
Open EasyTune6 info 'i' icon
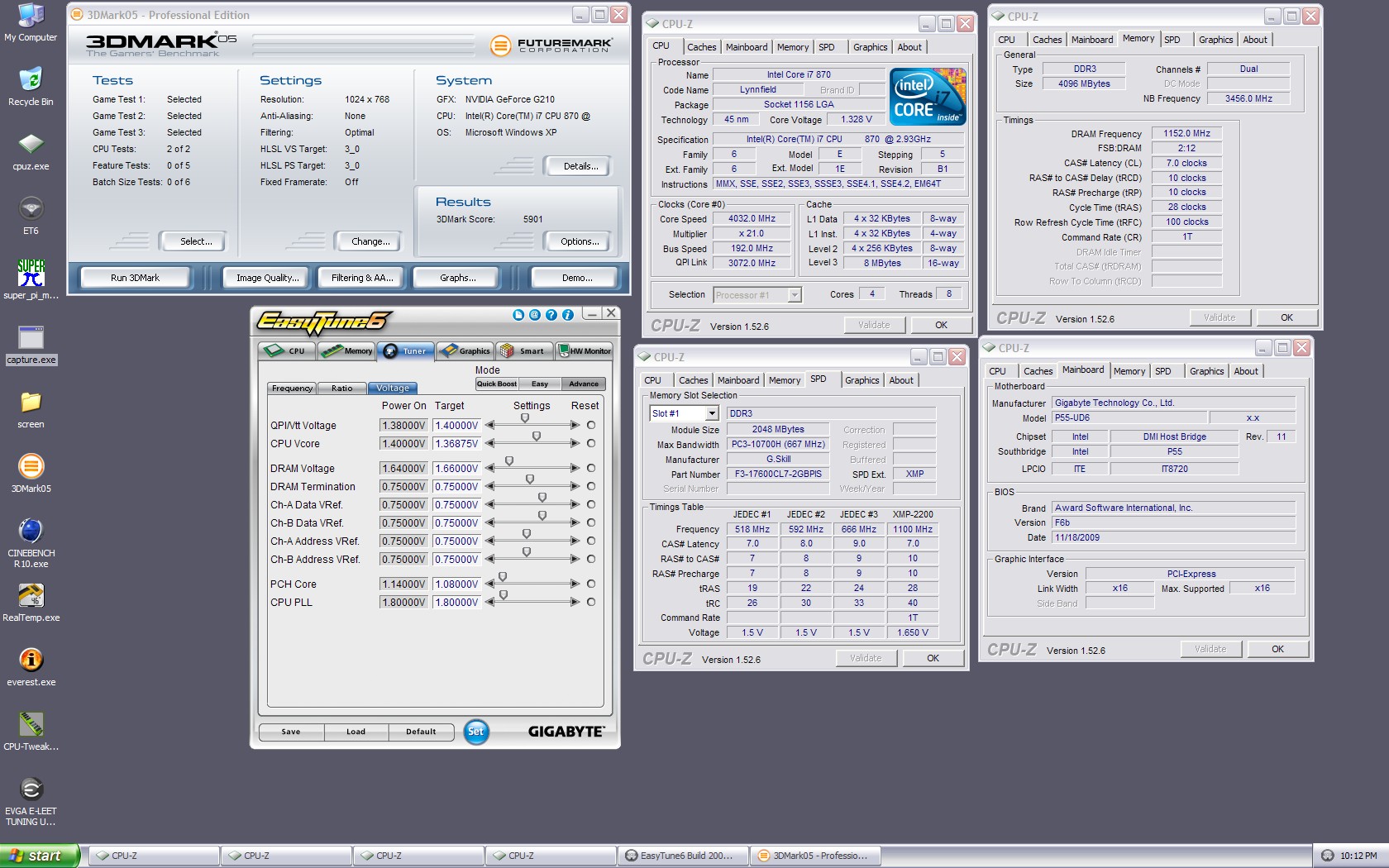[x=567, y=315]
